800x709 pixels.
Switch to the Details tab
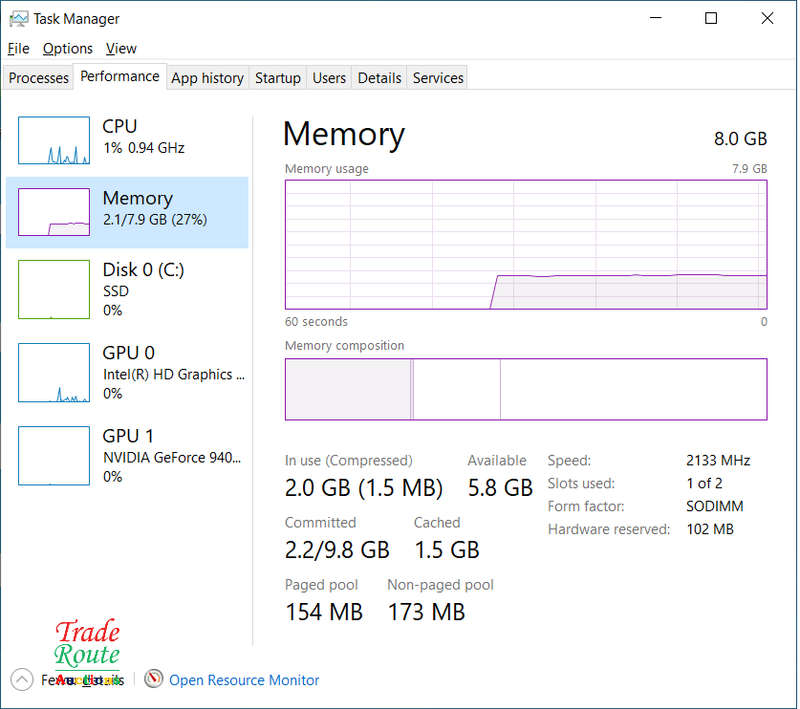tap(379, 78)
